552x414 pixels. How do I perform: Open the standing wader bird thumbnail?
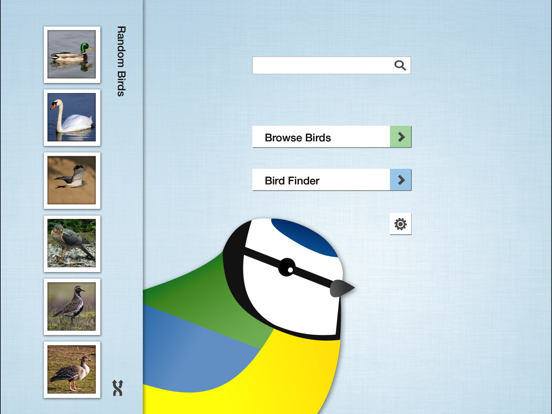pos(72,307)
